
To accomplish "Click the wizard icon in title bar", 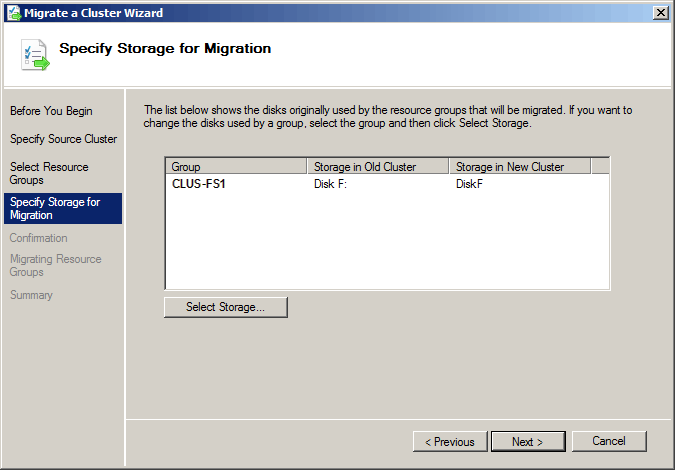I will 14,12.
